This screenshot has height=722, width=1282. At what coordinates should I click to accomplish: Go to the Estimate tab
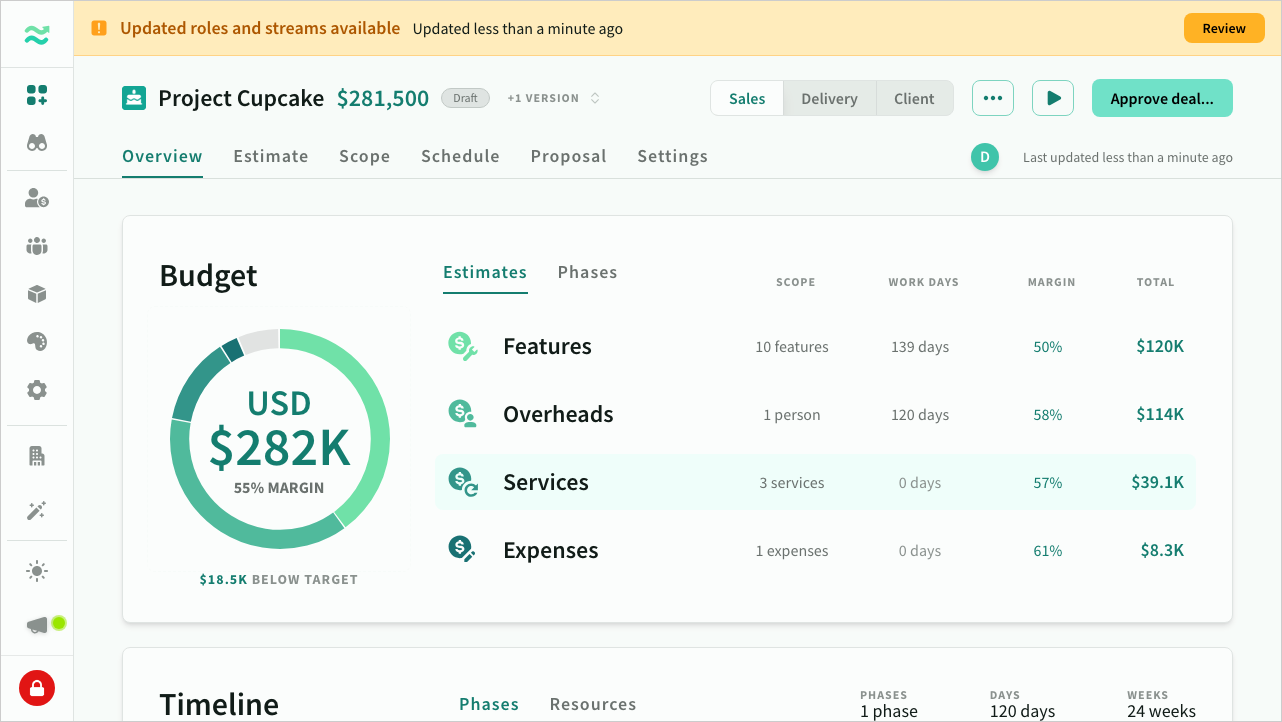pyautogui.click(x=271, y=156)
